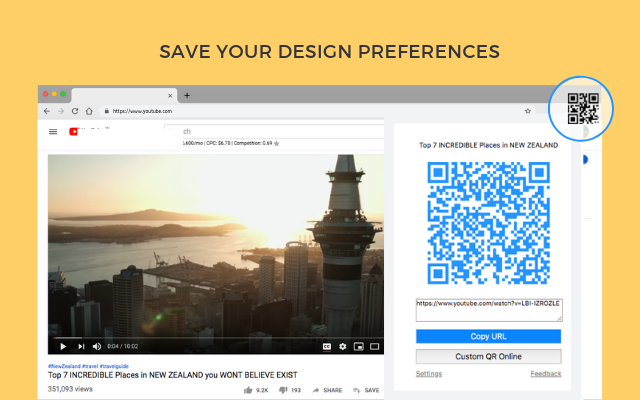Close the current browser tab
640x400 pixels.
coord(170,96)
